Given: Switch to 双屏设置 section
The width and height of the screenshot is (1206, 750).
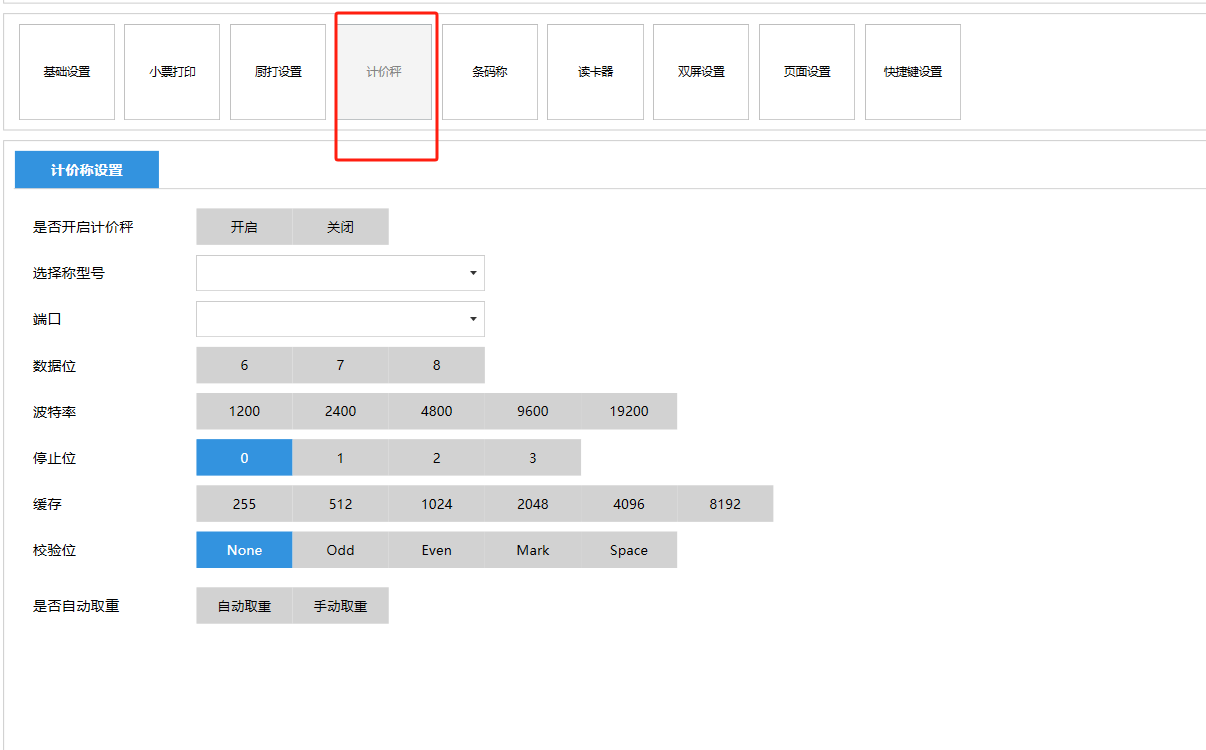Looking at the screenshot, I should [x=701, y=72].
